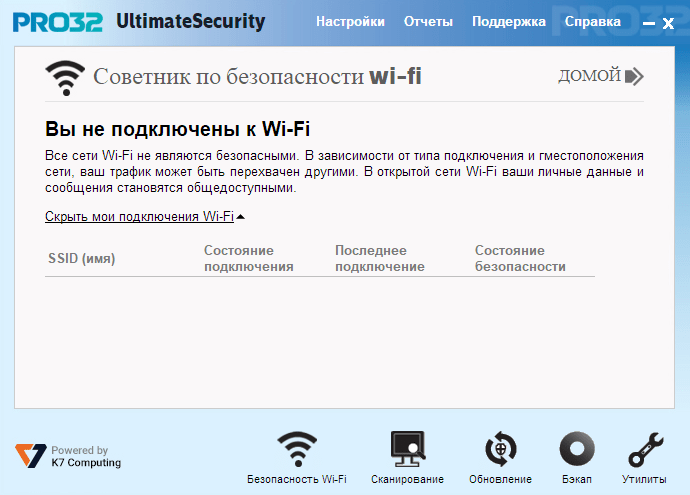
Task: Open the Утилиты wrench icon
Action: (x=645, y=449)
